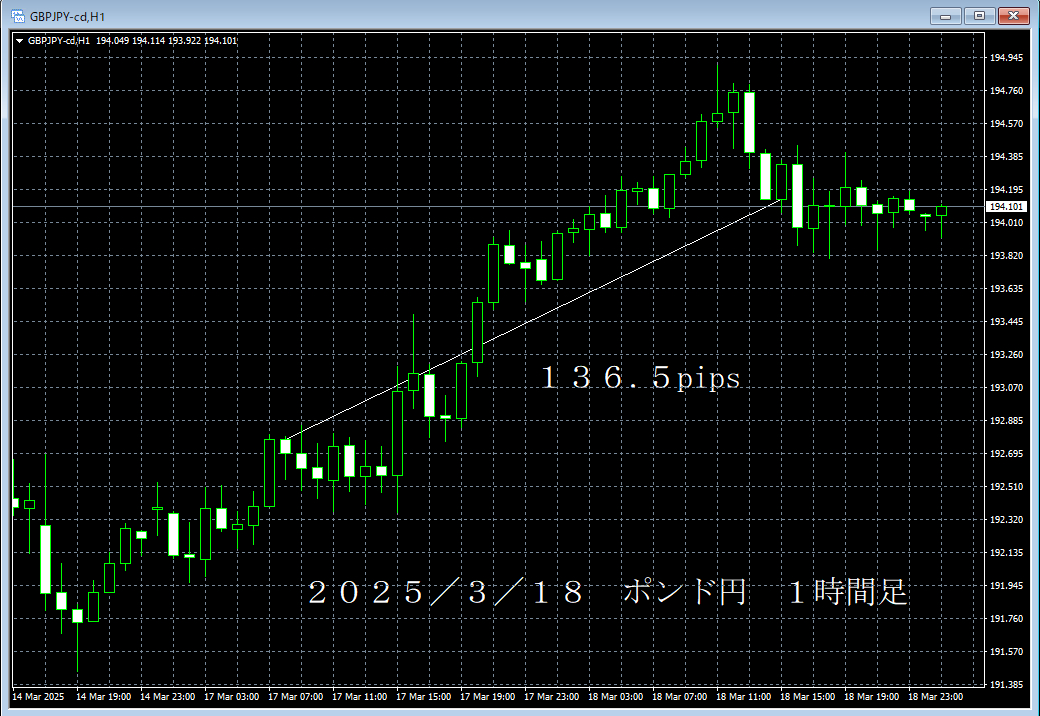Minimize the GBPJPY-cd chart window
The width and height of the screenshot is (1040, 716).
click(946, 15)
